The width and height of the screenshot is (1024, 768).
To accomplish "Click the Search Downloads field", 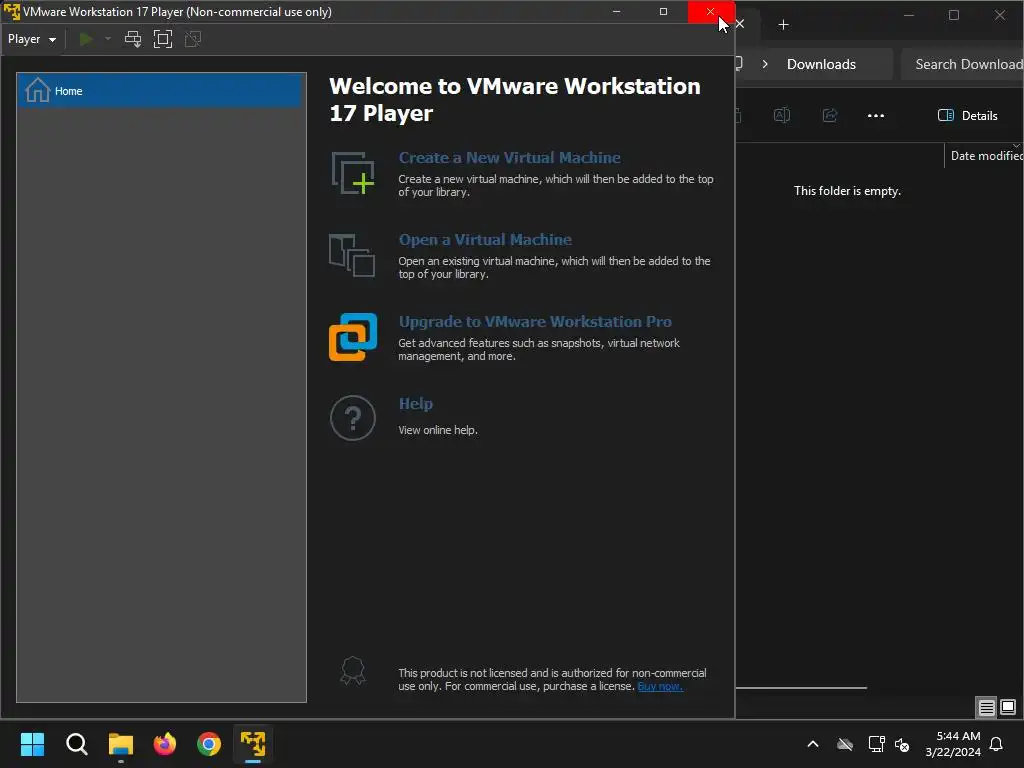I will click(963, 64).
